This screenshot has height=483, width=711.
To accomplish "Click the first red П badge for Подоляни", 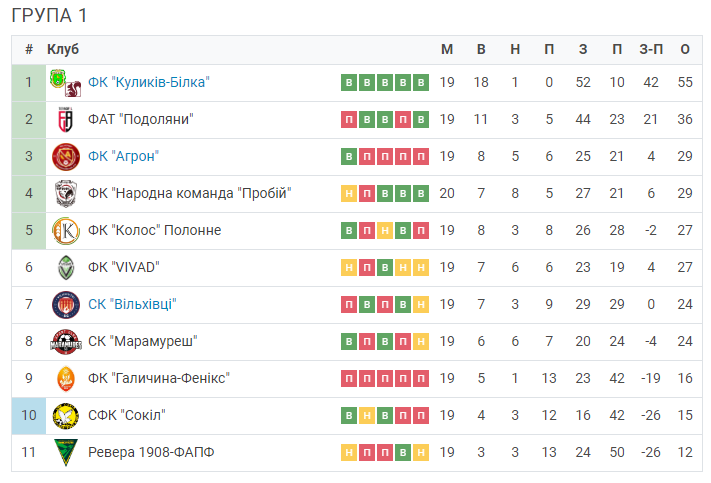I will [349, 120].
